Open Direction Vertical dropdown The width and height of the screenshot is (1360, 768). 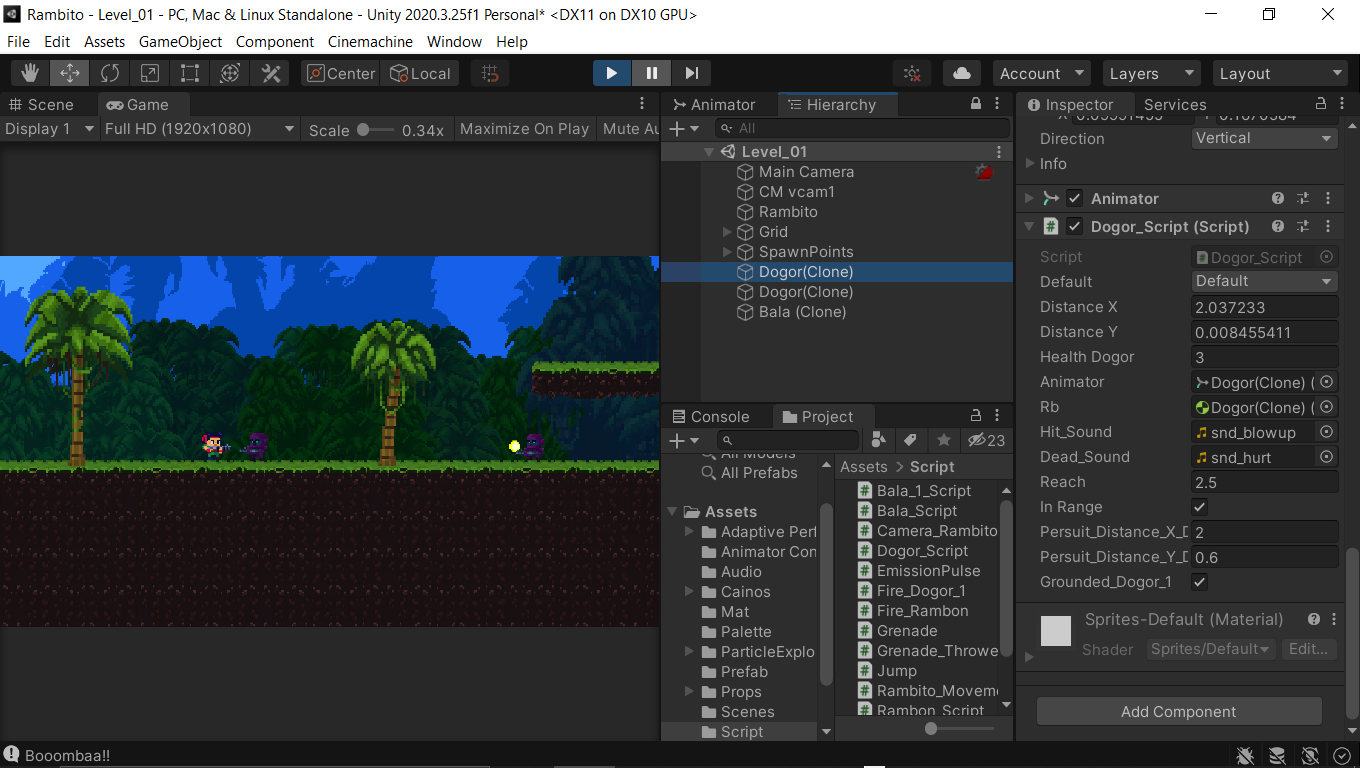(1265, 138)
